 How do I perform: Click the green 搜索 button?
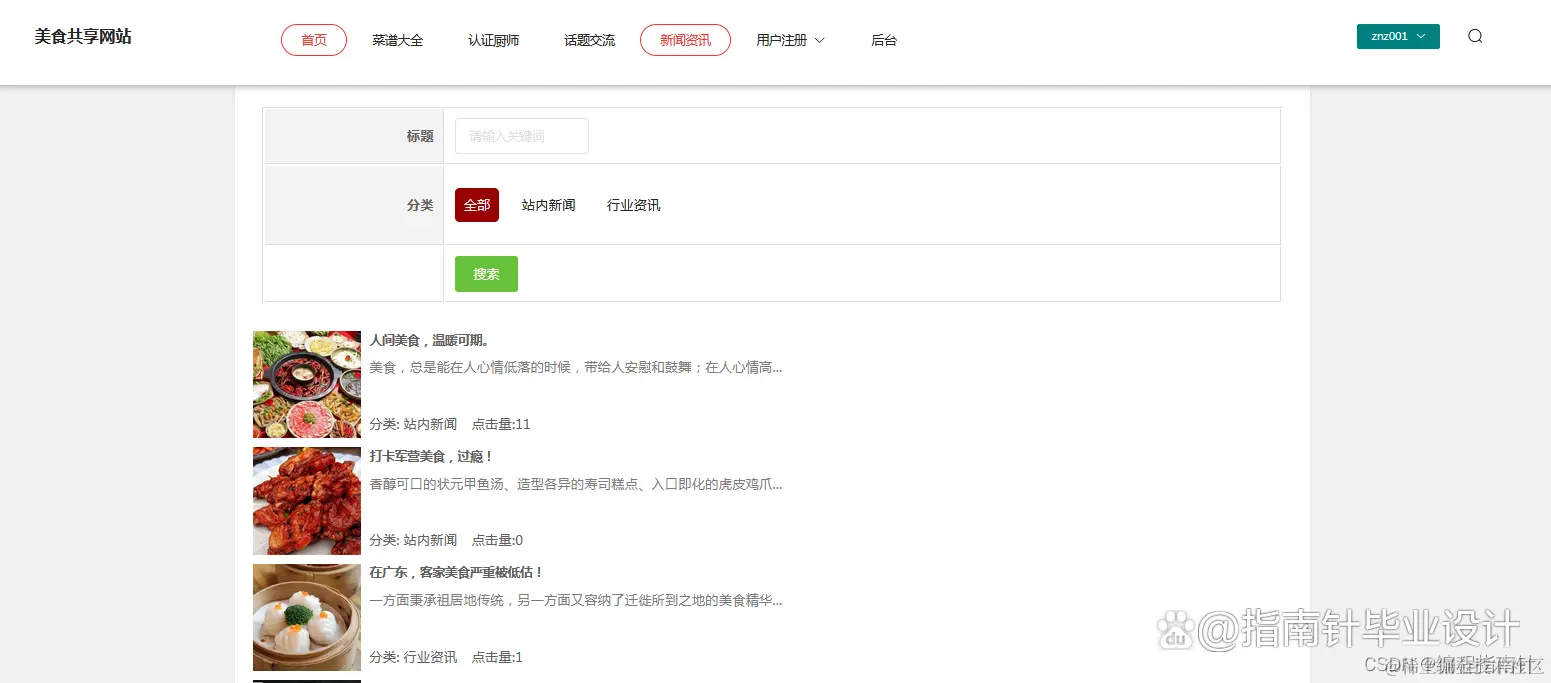[x=486, y=274]
